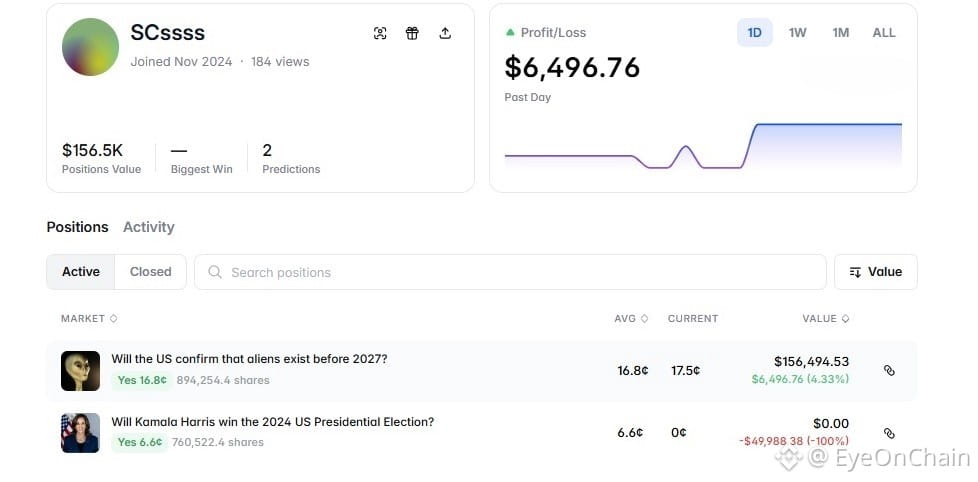Viewport: 978px width, 482px height.
Task: Copy link for Kamala Harris position
Action: (889, 433)
